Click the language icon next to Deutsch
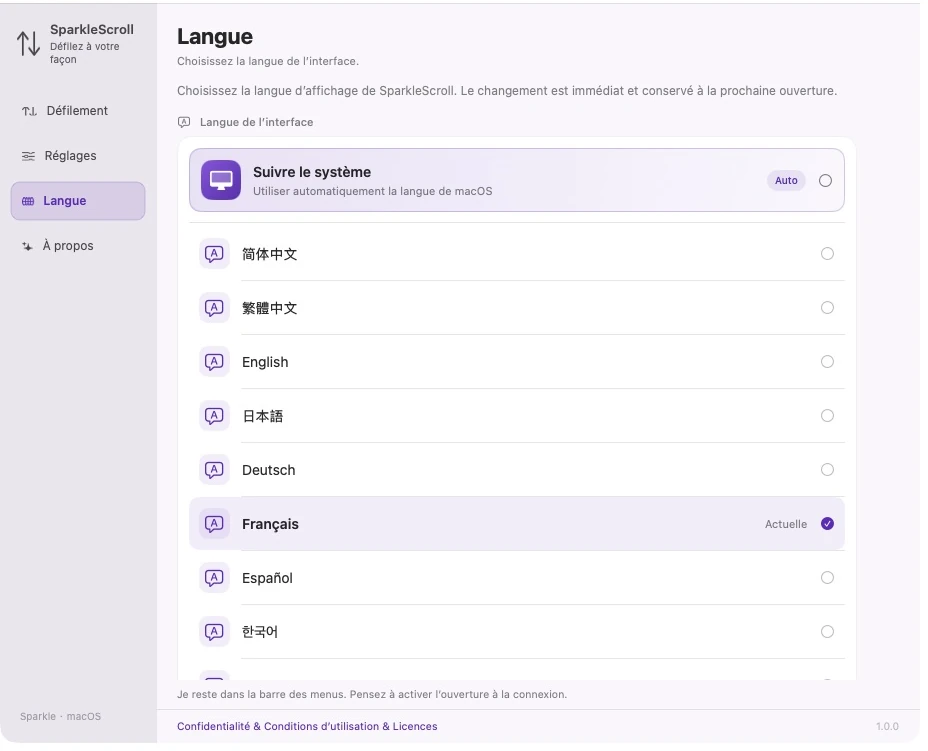Image resolution: width=928 pixels, height=751 pixels. coord(214,470)
